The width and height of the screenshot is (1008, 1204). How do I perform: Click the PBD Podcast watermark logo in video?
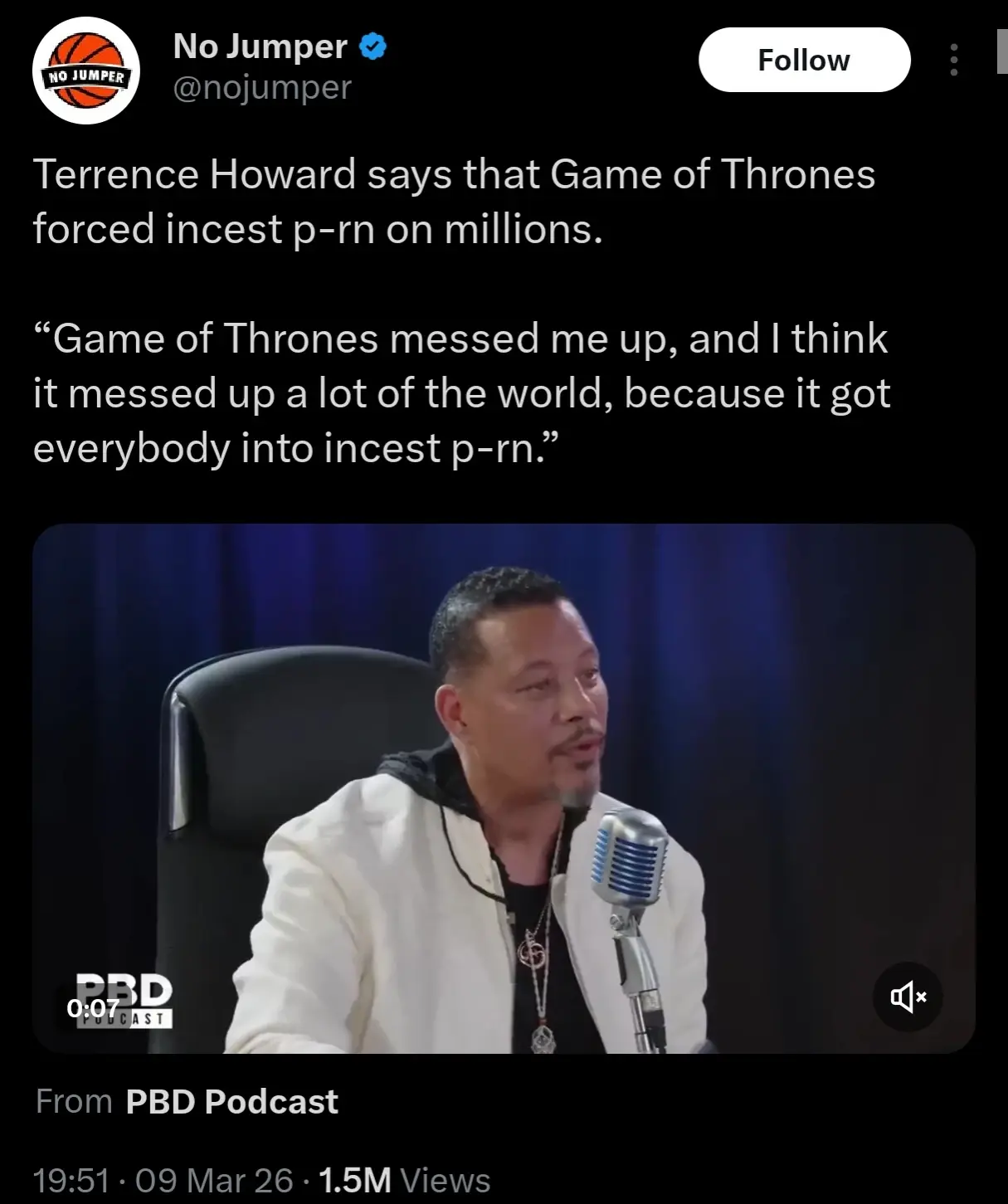(124, 1001)
